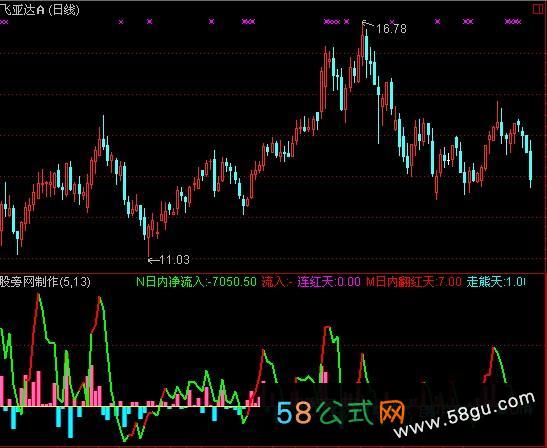Click the tallest red peak in indicator panel
547x448 pixels.
click(38, 296)
